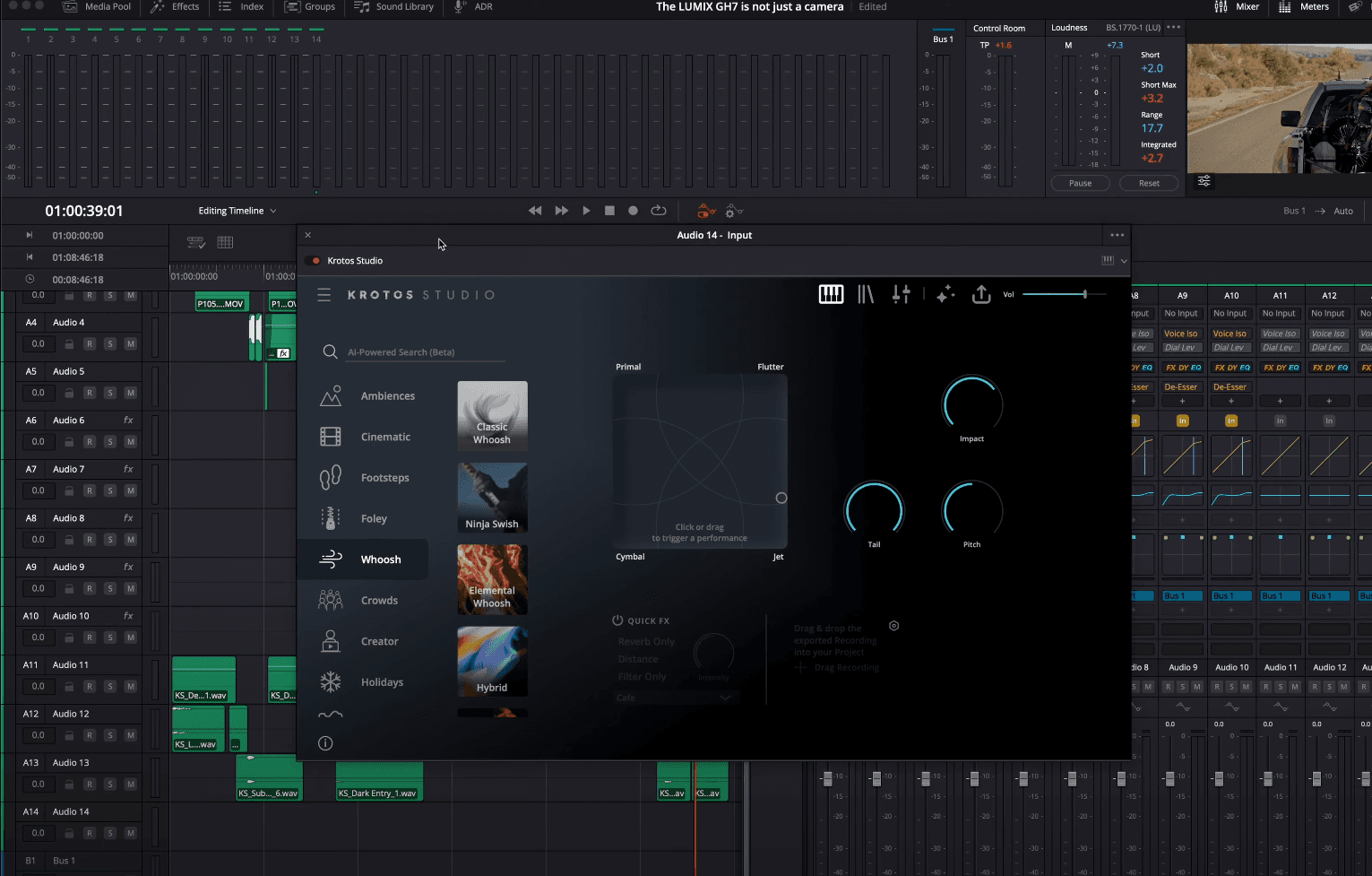Click the Krotos export share icon
The height and width of the screenshot is (876, 1372).
coord(981,294)
